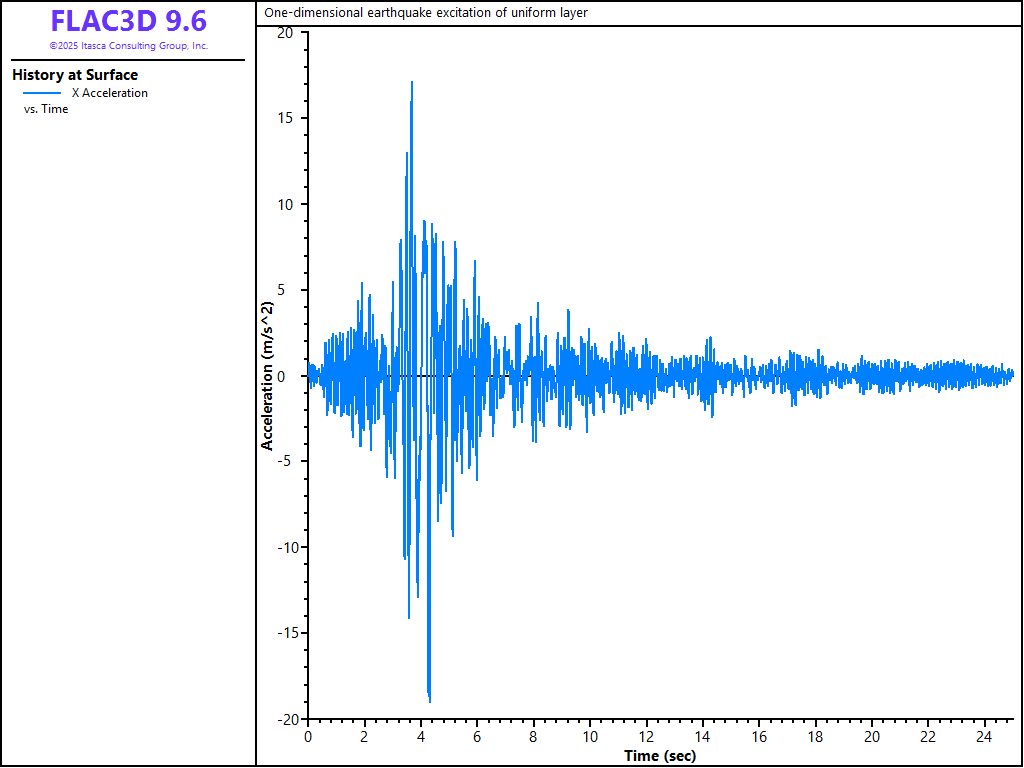Viewport: 1024px width, 768px height.
Task: Select the 18 tick on the time axis
Action: (816, 737)
